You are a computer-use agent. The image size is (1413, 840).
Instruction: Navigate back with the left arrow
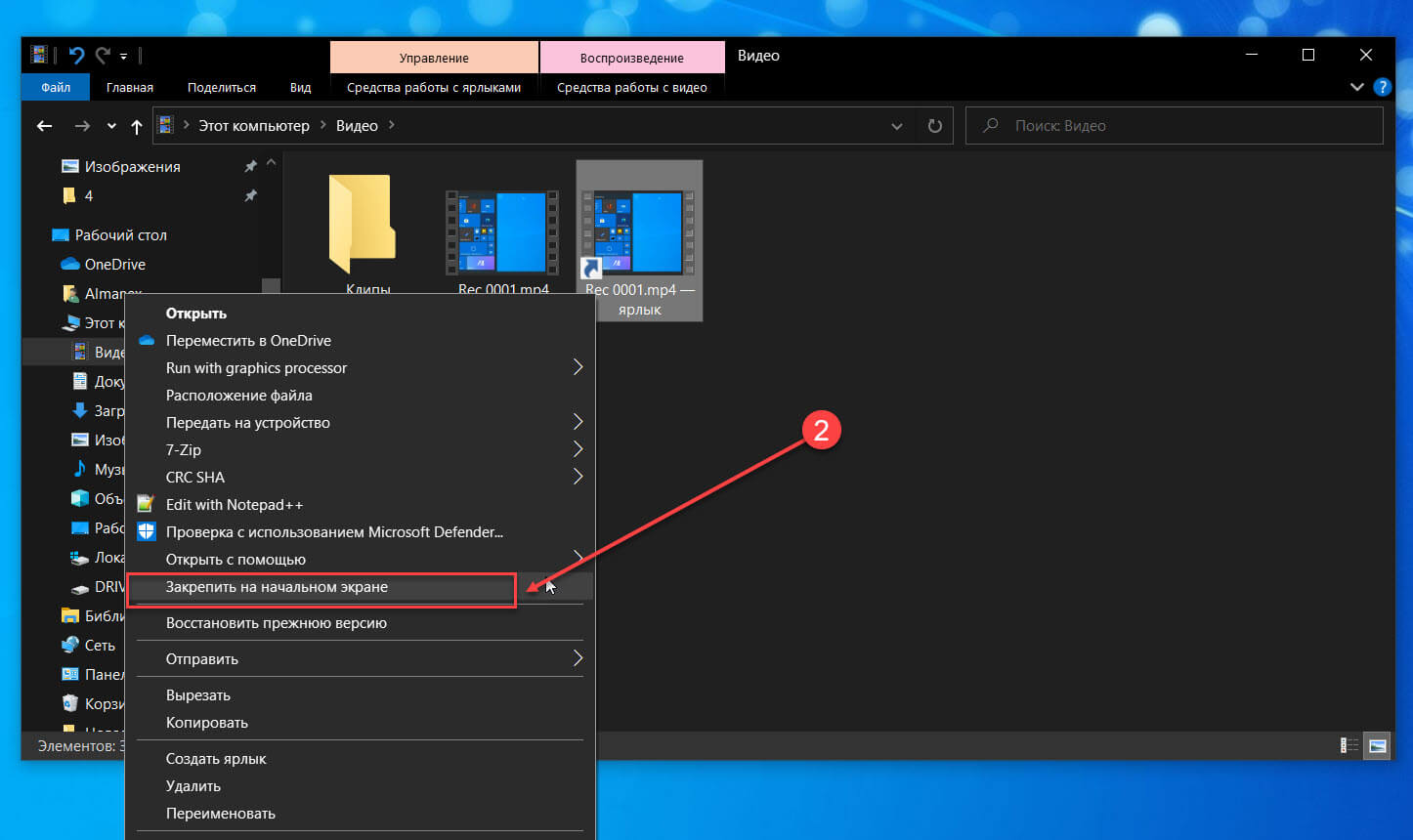(x=44, y=126)
